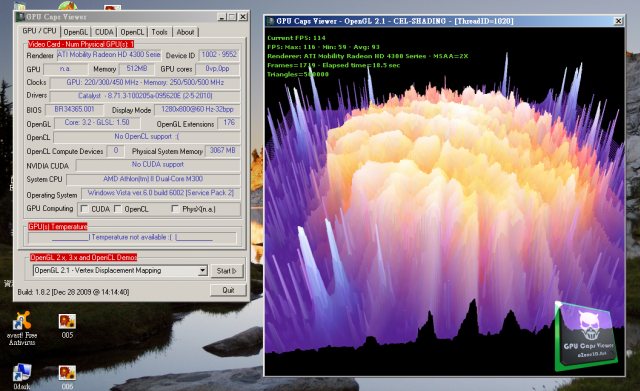Click the Triangles=500000 overlay text
Image resolution: width=640 pixels, height=391 pixels.
pyautogui.click(x=298, y=74)
